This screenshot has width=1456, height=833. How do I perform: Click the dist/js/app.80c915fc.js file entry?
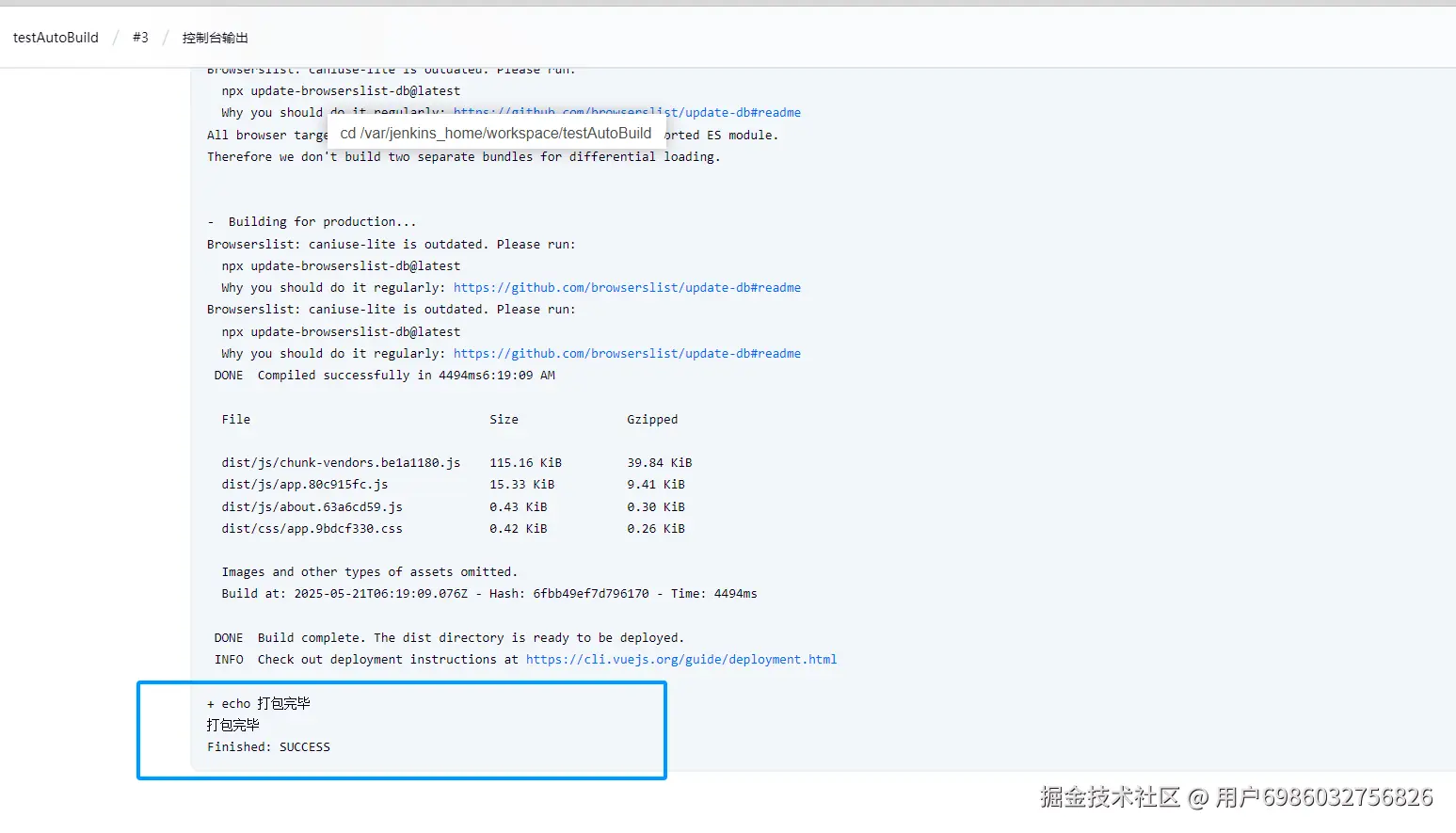[x=304, y=485]
